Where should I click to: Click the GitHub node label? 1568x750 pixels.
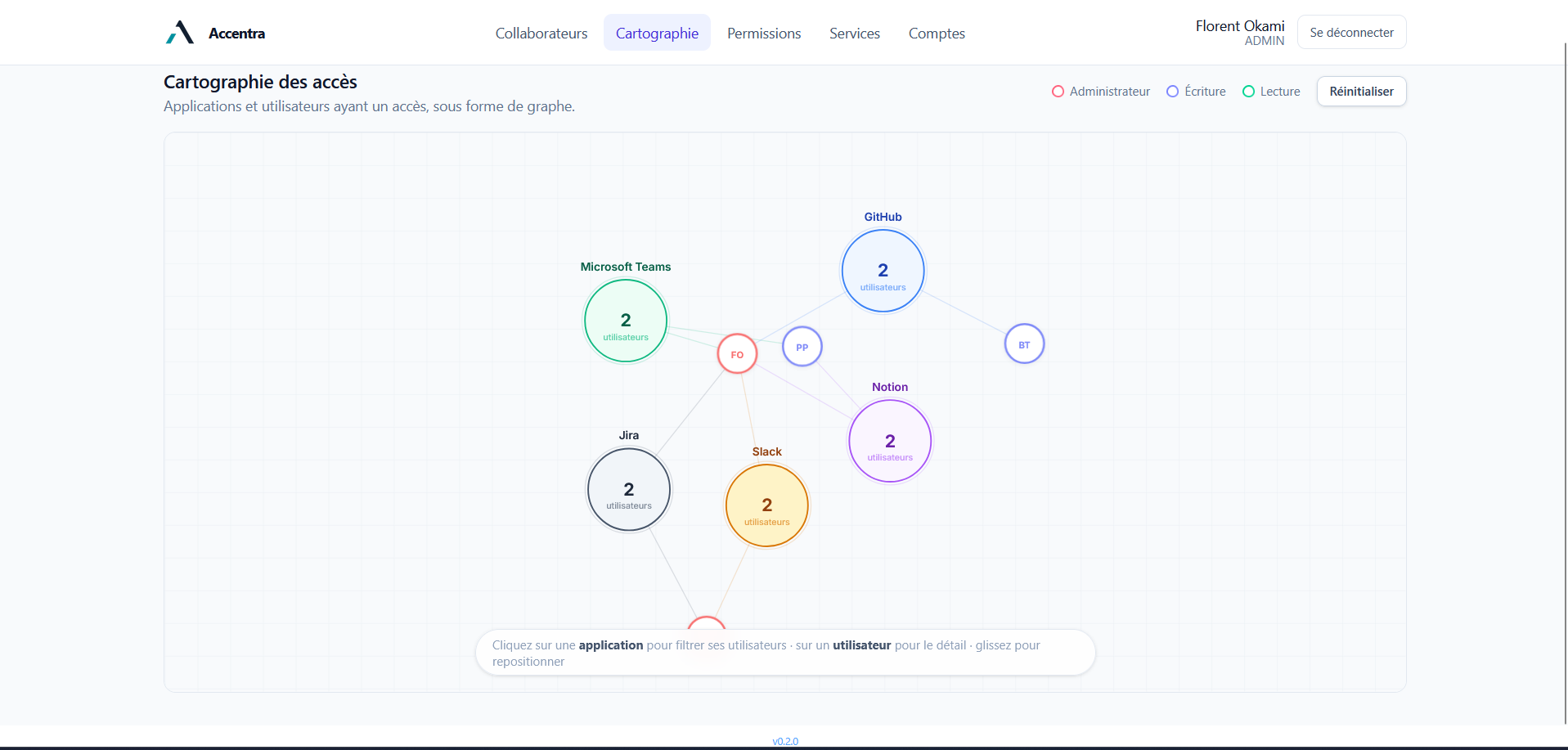[x=883, y=217]
